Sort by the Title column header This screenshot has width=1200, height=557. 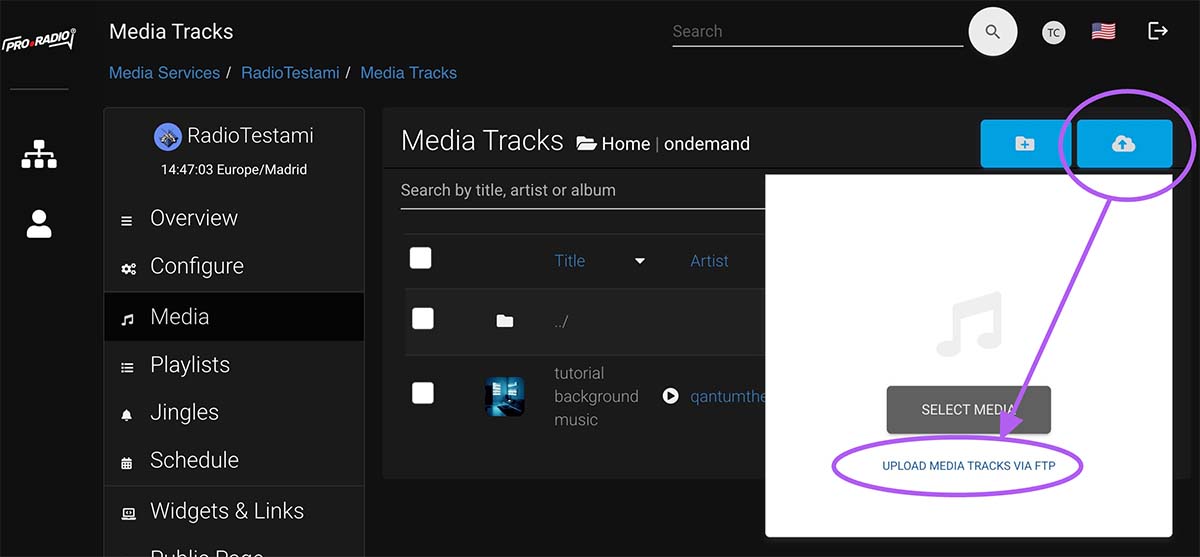569,261
